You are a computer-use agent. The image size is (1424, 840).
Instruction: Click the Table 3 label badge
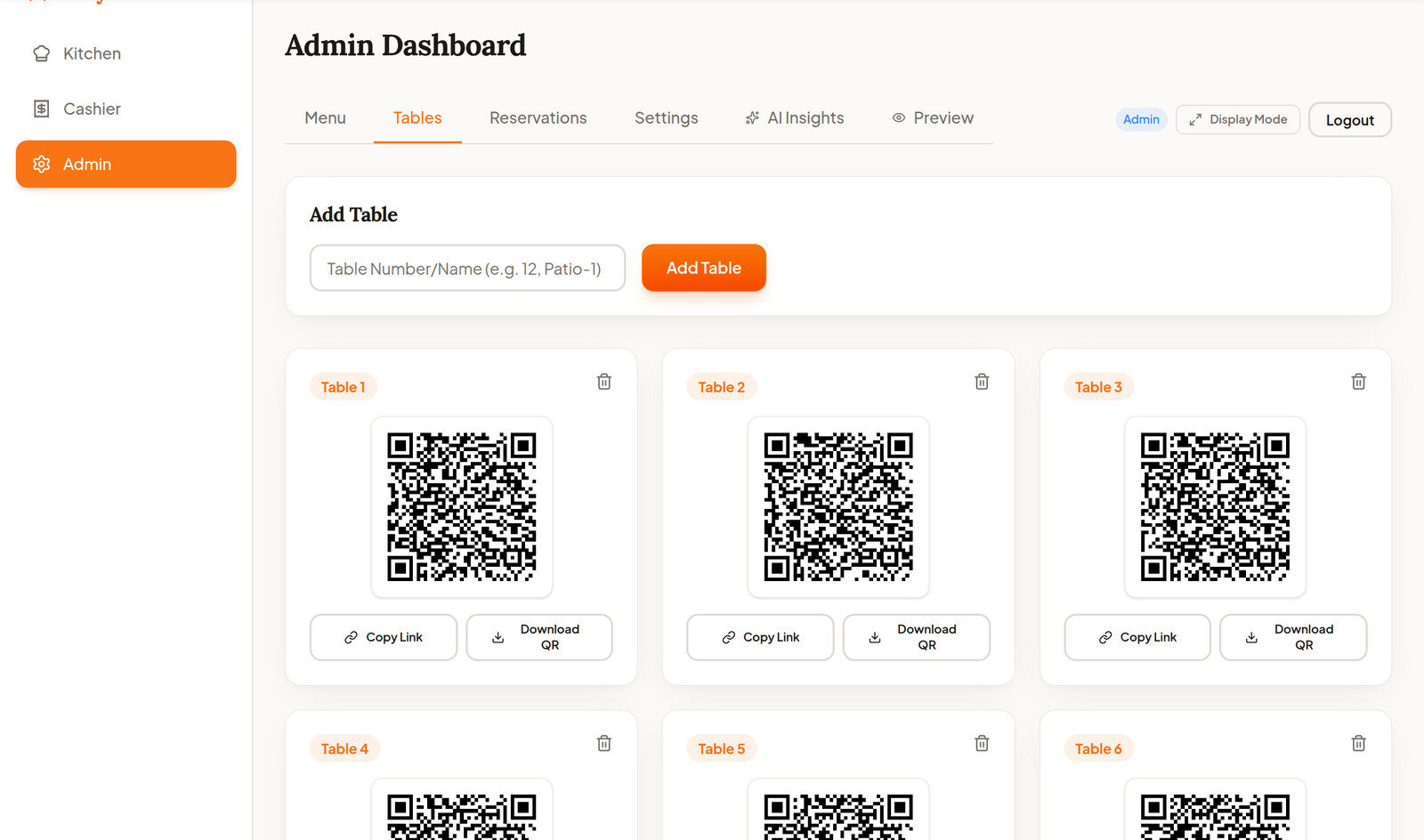[1099, 387]
